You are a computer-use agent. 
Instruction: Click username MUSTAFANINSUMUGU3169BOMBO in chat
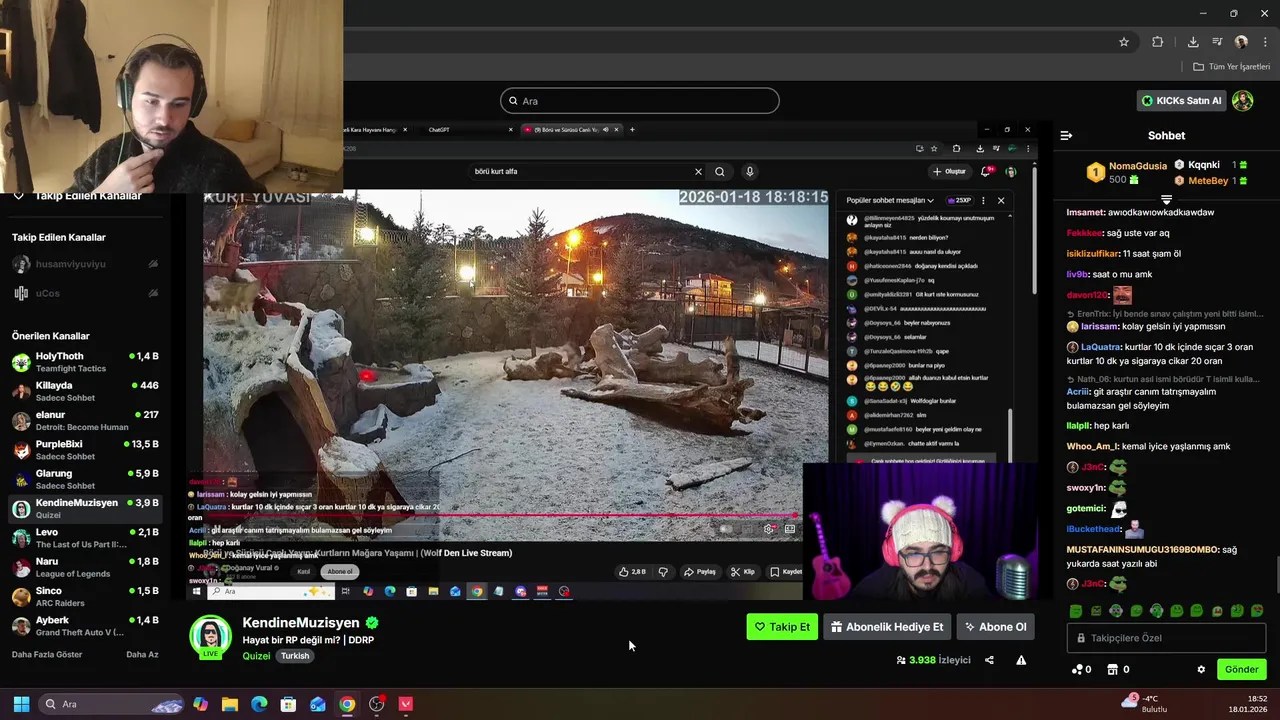tap(1142, 550)
